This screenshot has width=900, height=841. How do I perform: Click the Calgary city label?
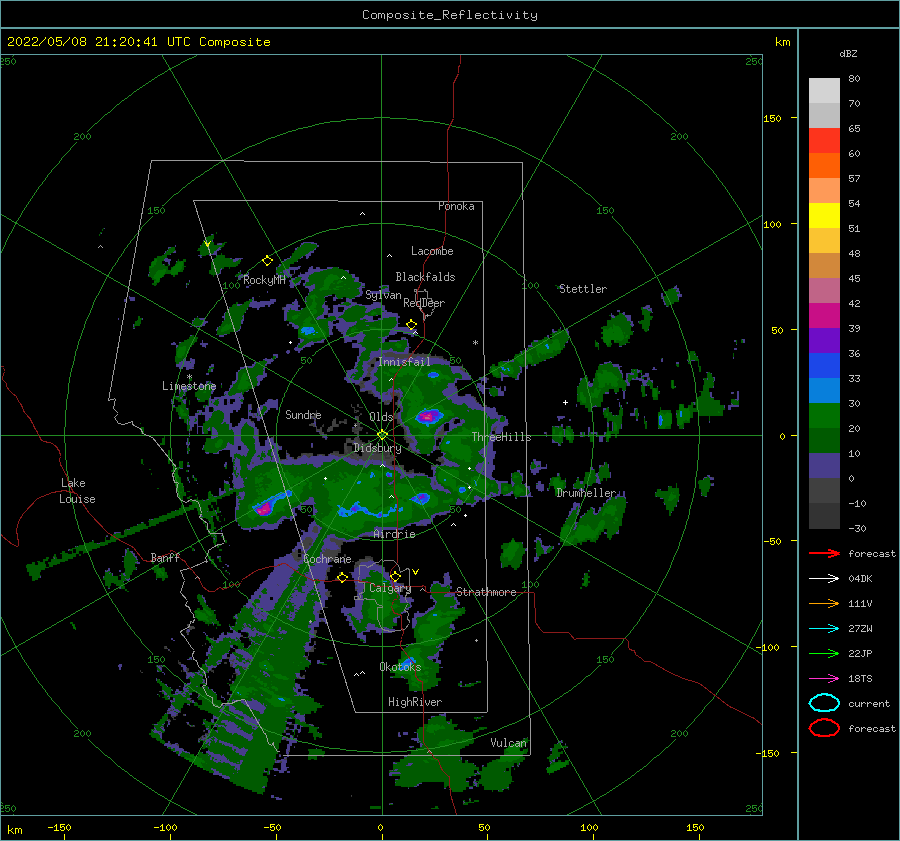[390, 588]
